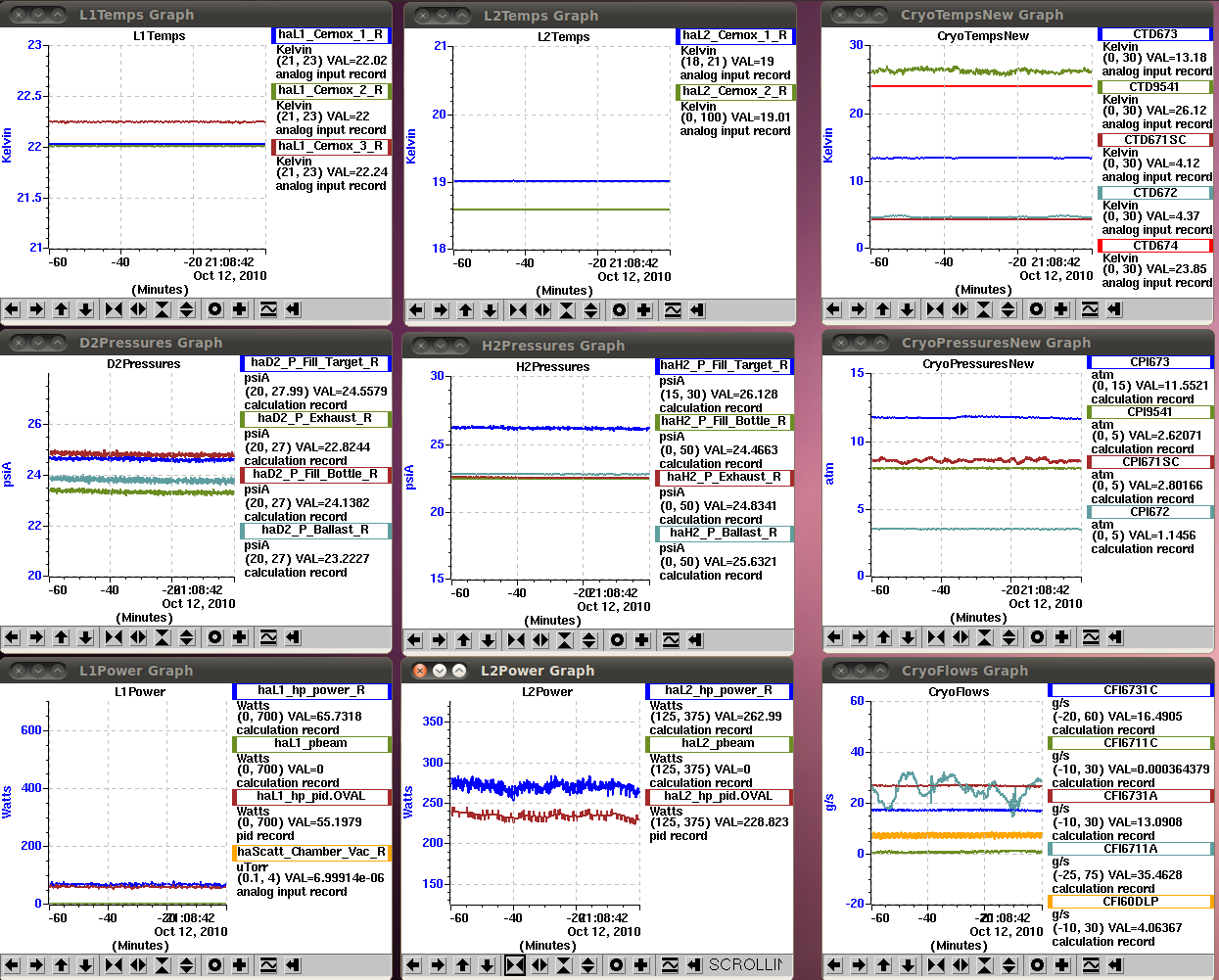Select the haL2_Cernox_2_R curve label

point(734,91)
